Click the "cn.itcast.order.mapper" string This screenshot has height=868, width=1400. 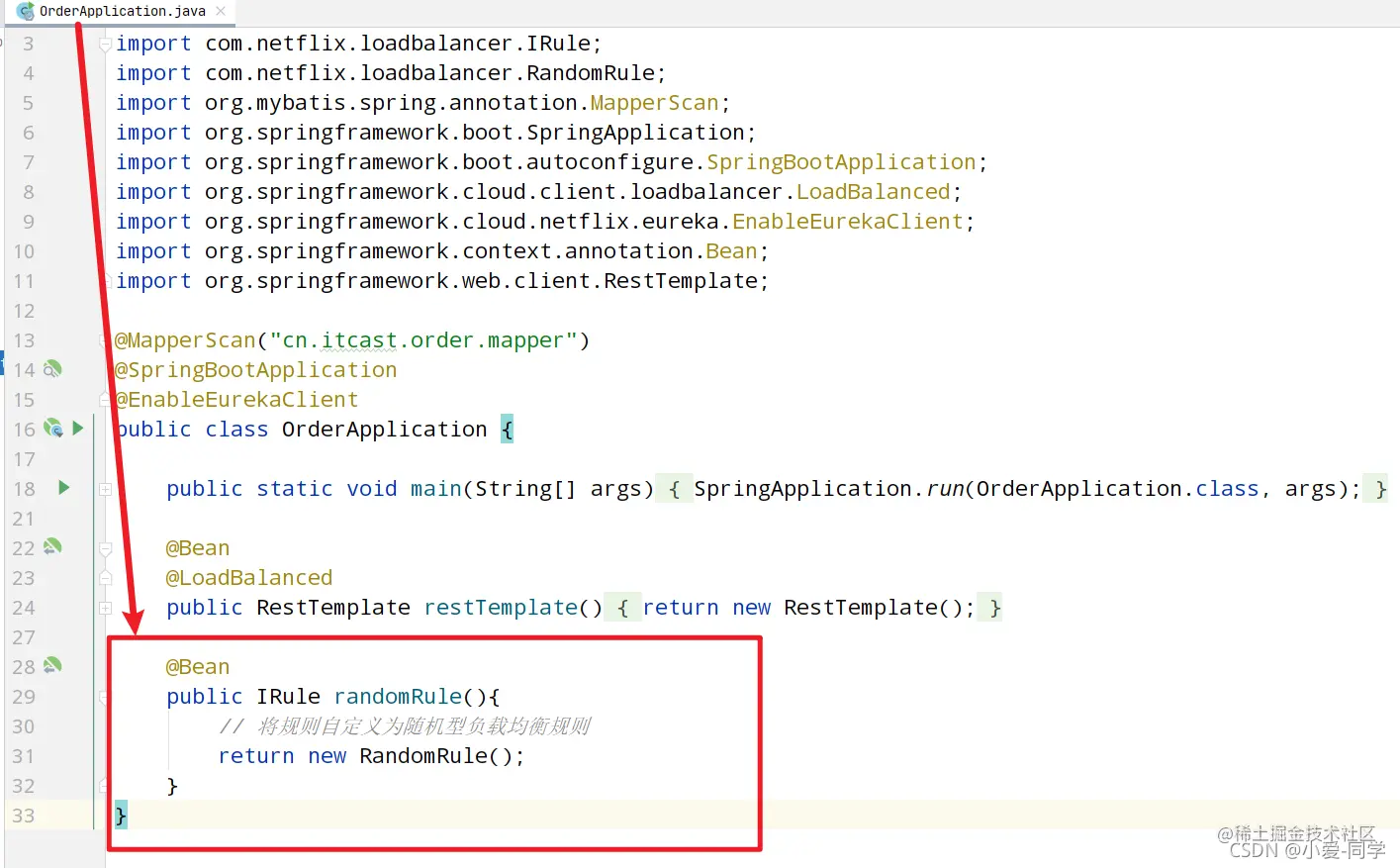click(x=423, y=340)
